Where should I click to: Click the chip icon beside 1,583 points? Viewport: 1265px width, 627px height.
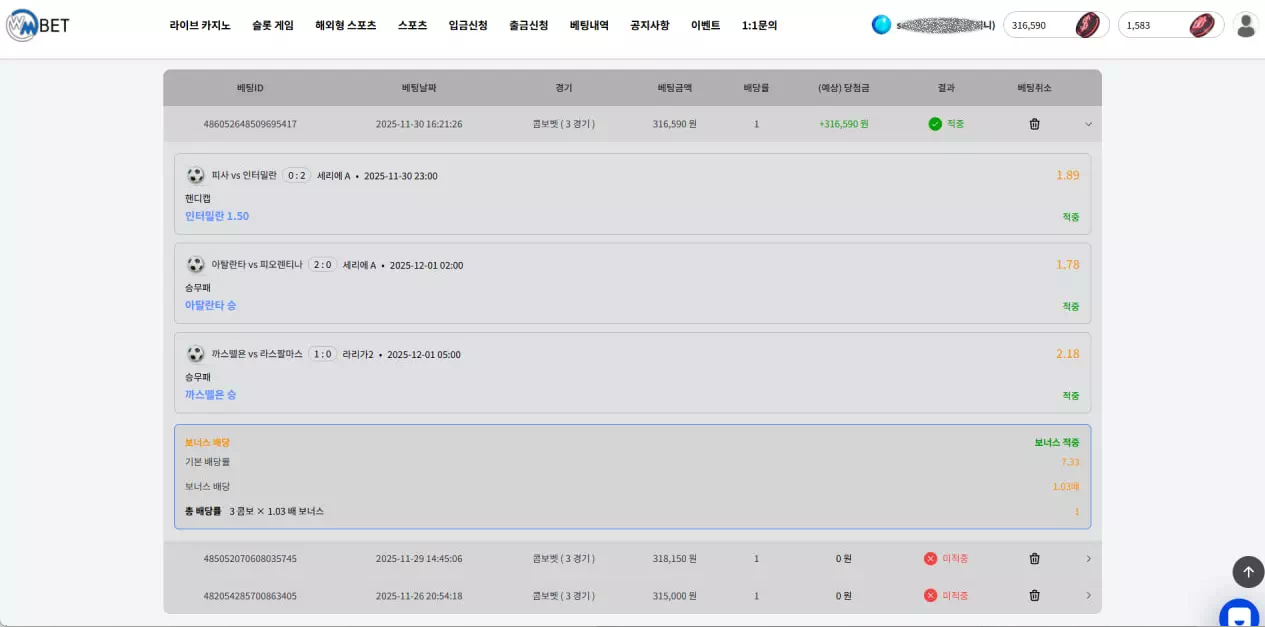pos(1201,25)
